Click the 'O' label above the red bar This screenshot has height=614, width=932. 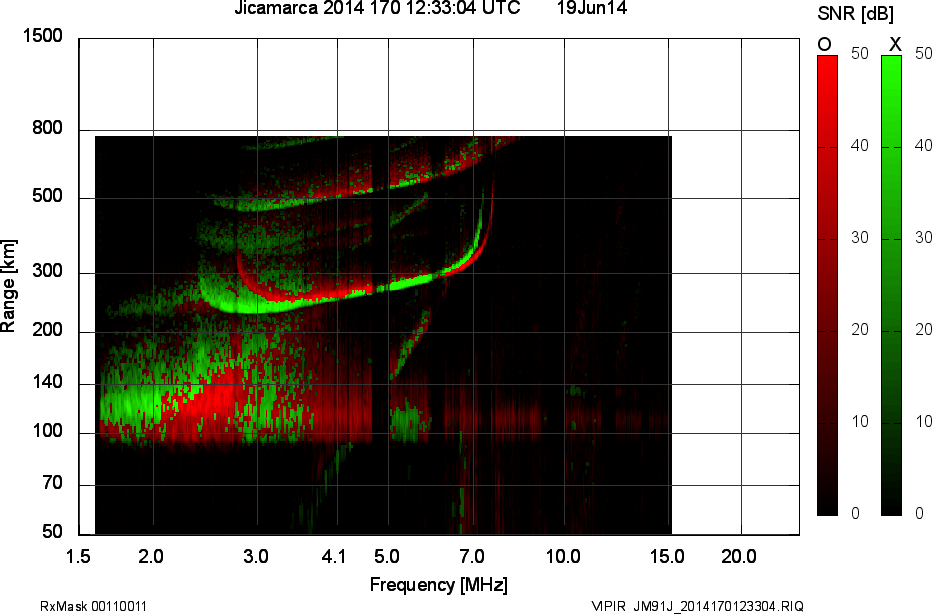point(824,45)
